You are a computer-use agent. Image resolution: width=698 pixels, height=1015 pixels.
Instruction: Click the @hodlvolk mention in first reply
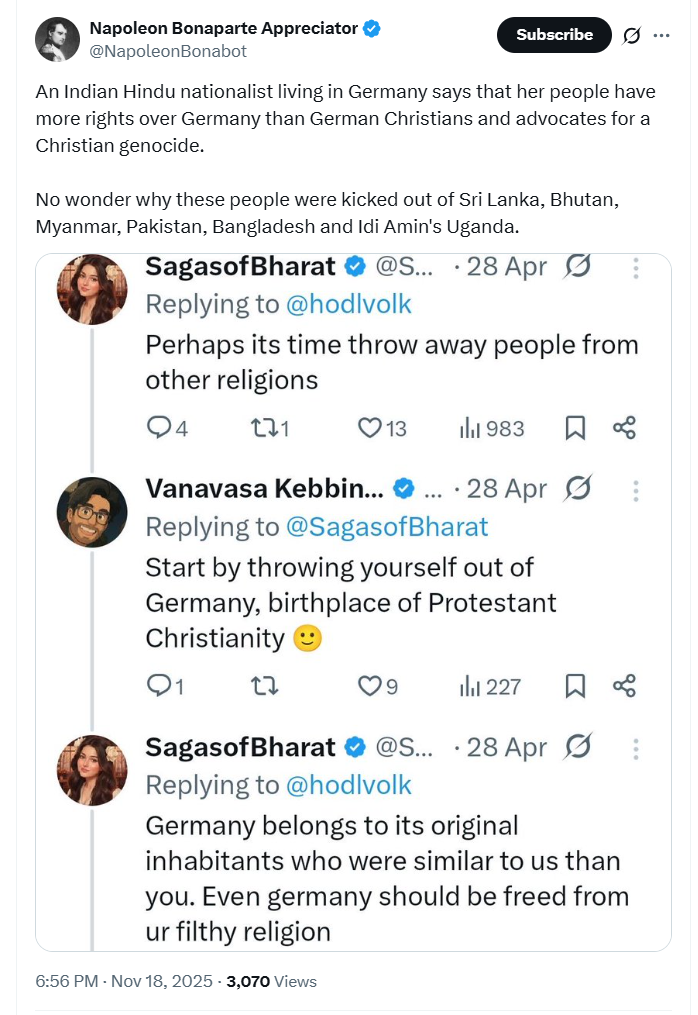pos(348,304)
